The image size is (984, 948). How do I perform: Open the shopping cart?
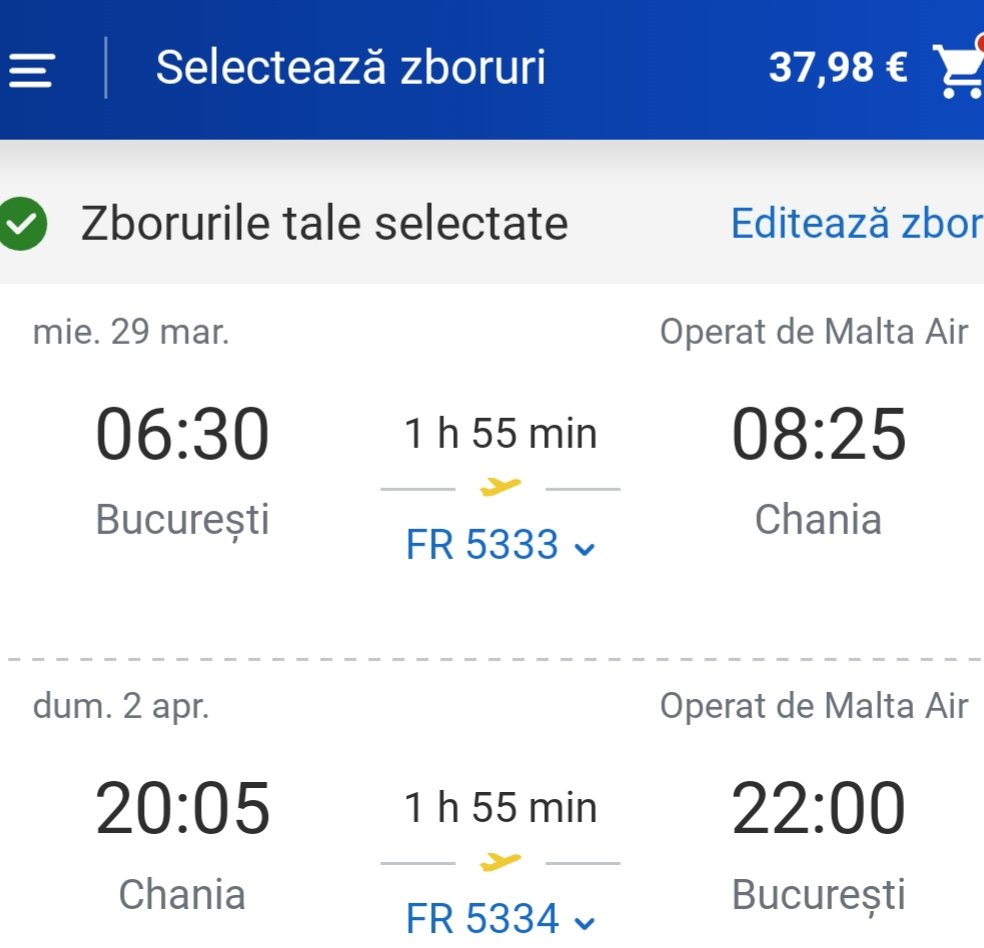click(x=958, y=69)
